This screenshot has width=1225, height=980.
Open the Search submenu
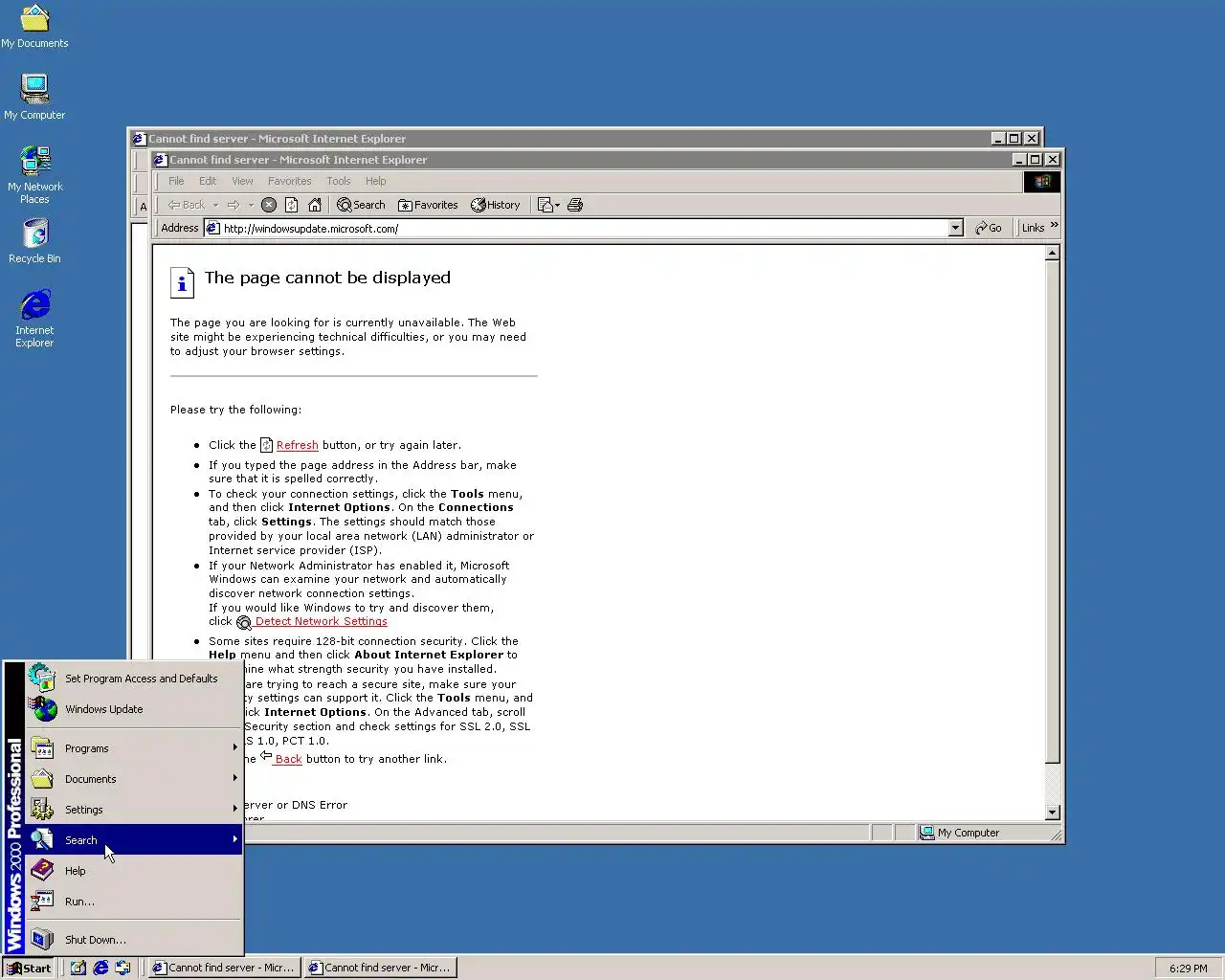pyautogui.click(x=134, y=840)
